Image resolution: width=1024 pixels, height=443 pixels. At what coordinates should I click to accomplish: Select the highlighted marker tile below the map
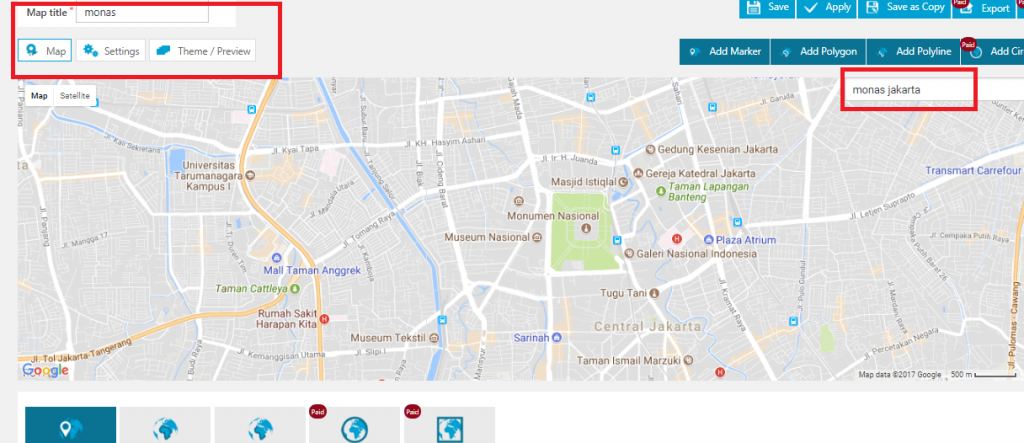click(x=70, y=425)
